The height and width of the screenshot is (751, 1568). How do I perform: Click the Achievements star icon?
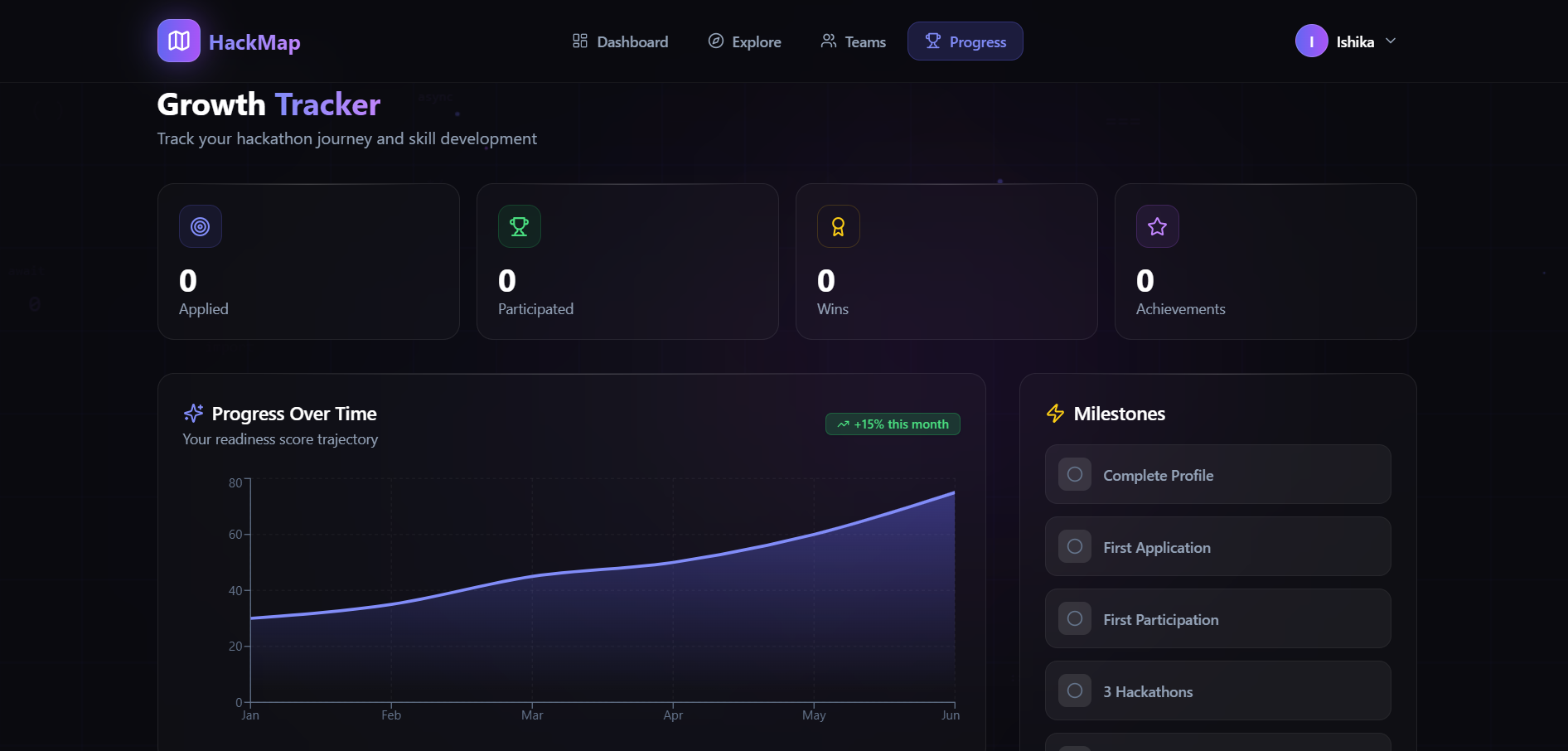coord(1158,226)
